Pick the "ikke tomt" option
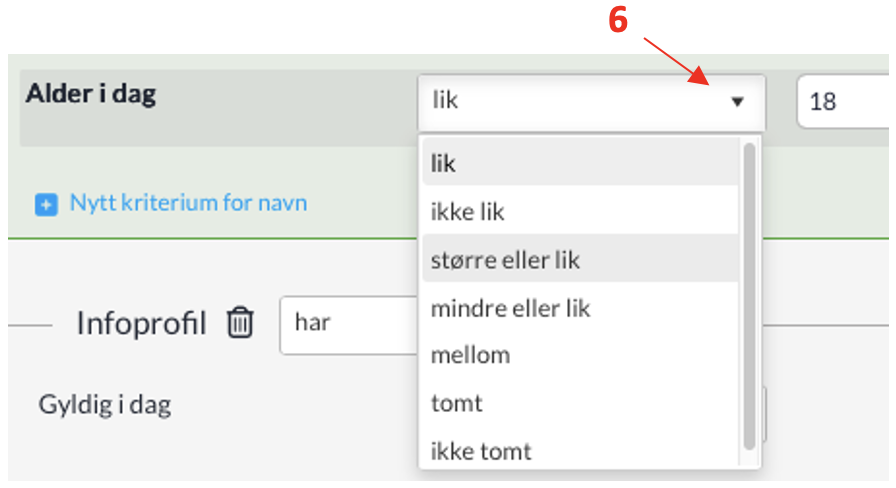Viewport: 896px width, 488px height. point(481,450)
